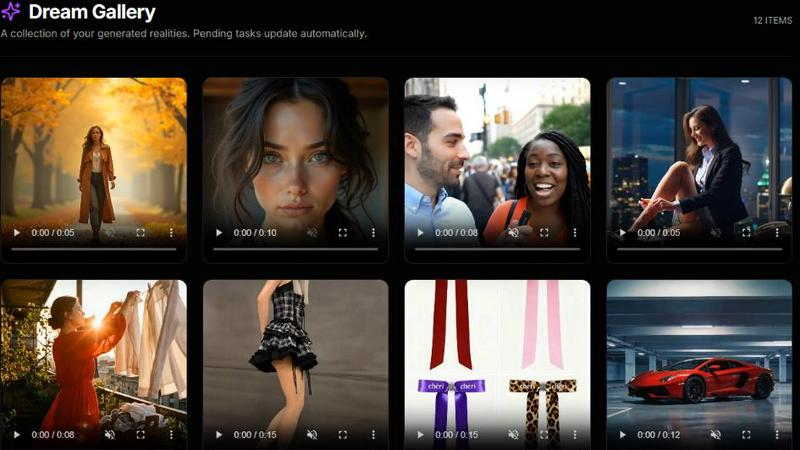This screenshot has width=800, height=450.
Task: Fullscreen the red sports car video
Action: pyautogui.click(x=746, y=435)
